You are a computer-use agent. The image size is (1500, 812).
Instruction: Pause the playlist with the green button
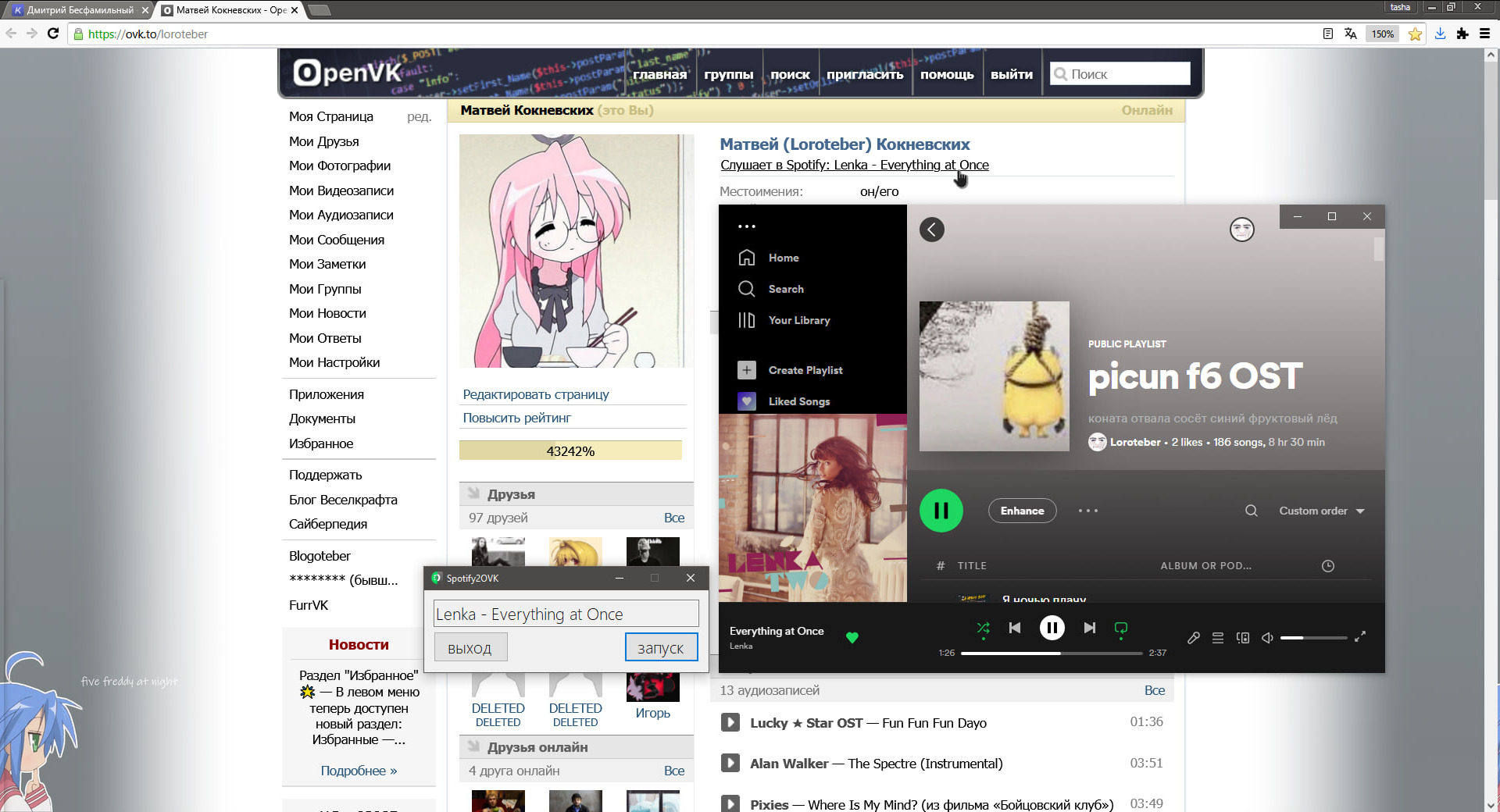941,511
